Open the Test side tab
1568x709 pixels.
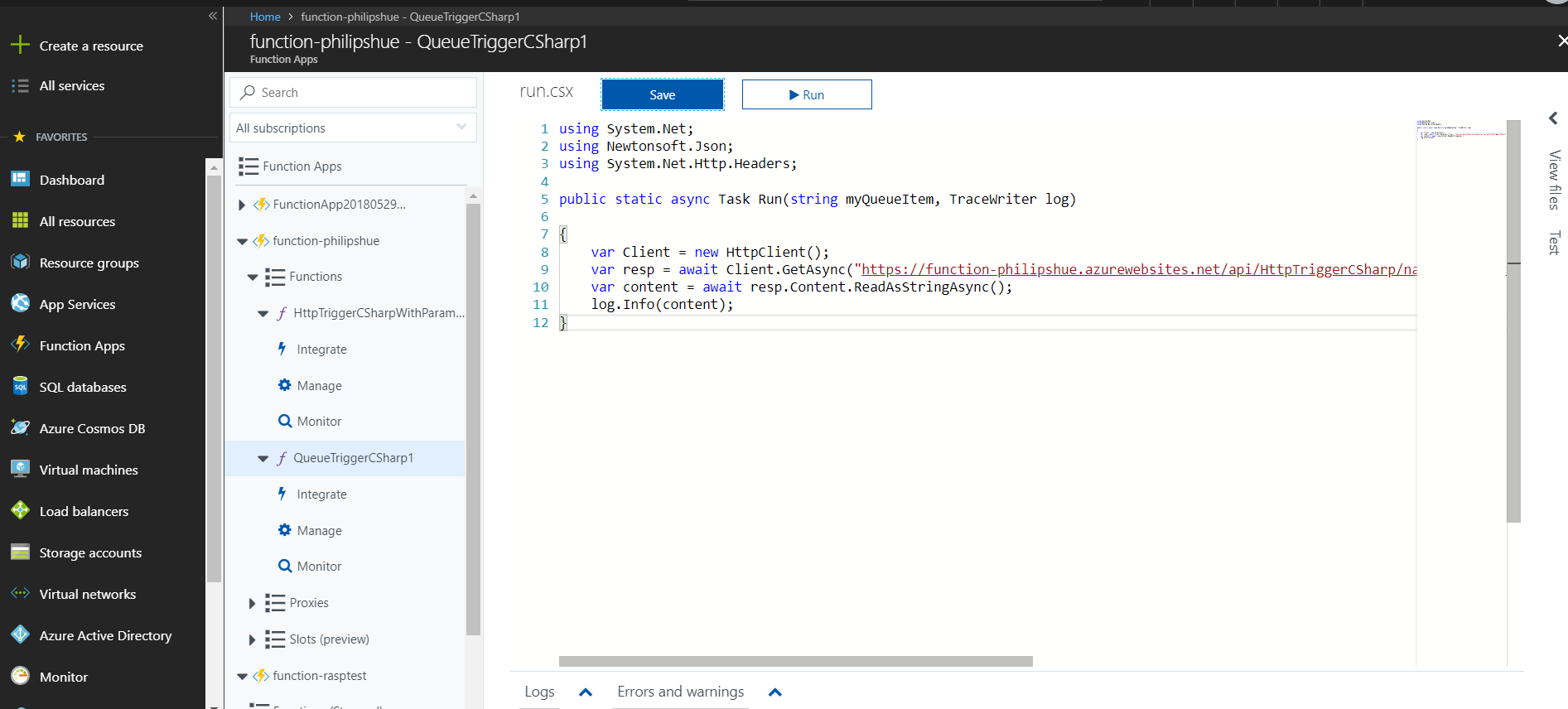[1554, 243]
